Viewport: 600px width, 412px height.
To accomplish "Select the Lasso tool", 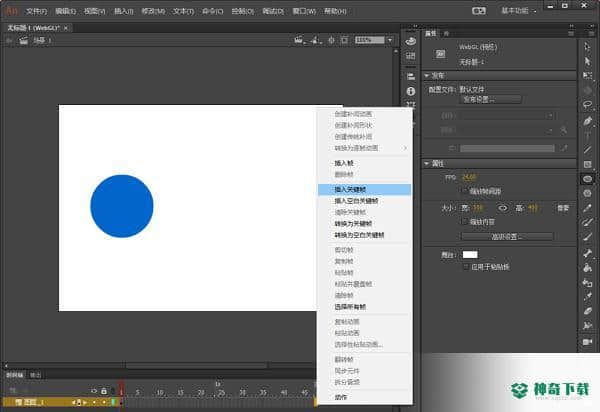I will 587,105.
